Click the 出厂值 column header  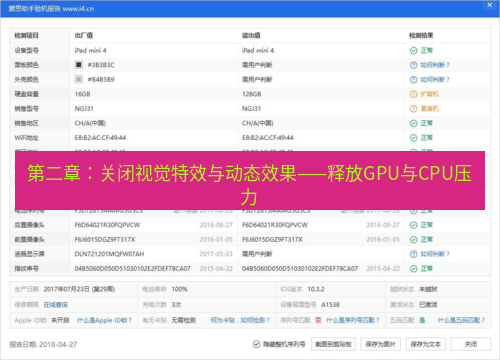(x=84, y=35)
